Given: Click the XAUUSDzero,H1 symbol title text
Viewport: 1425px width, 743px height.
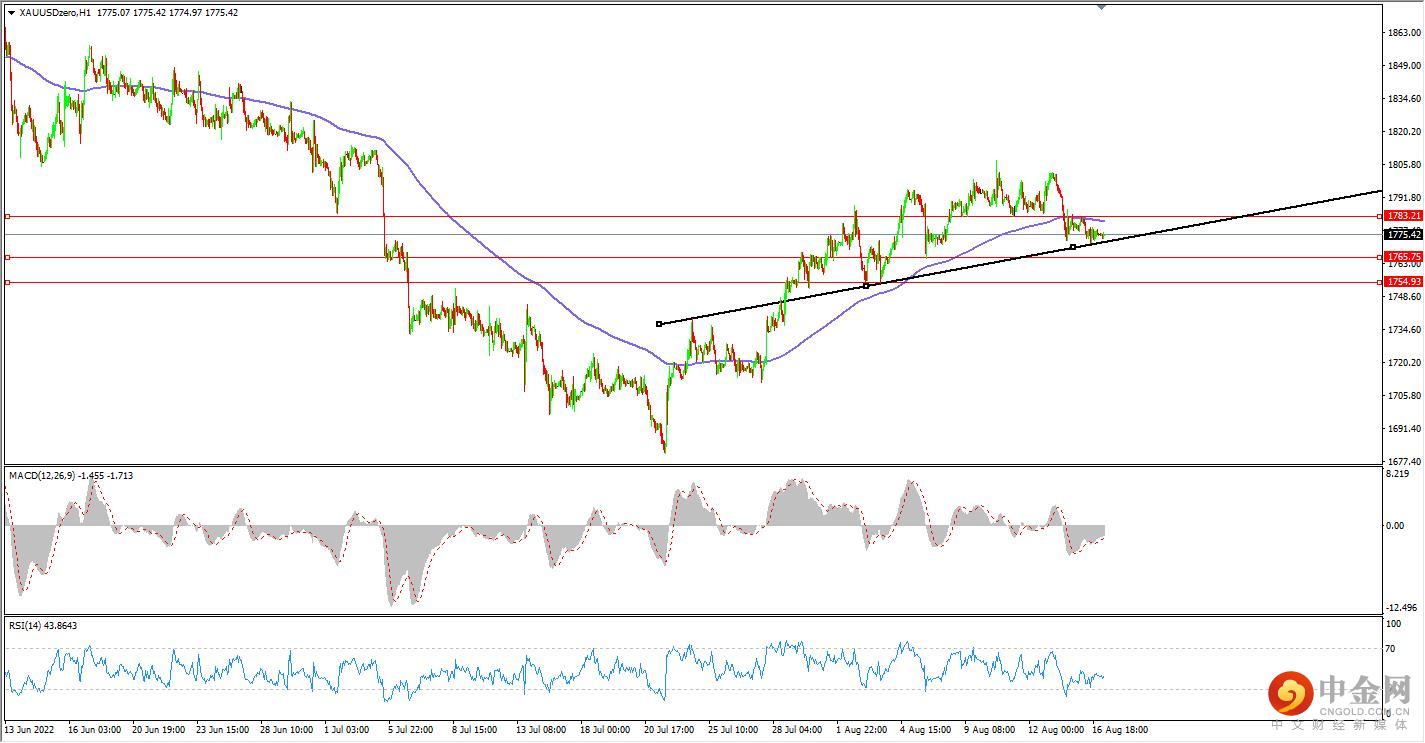Looking at the screenshot, I should point(54,12).
